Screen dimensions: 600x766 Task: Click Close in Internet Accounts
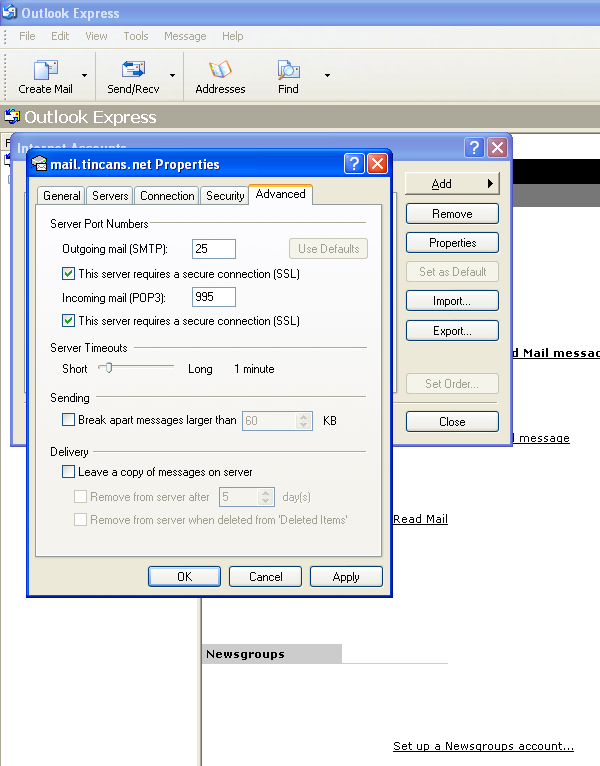(x=452, y=422)
